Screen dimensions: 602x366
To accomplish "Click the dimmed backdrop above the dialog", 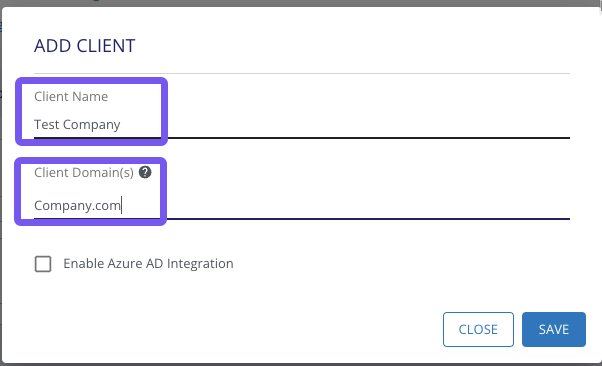I will point(301,3).
